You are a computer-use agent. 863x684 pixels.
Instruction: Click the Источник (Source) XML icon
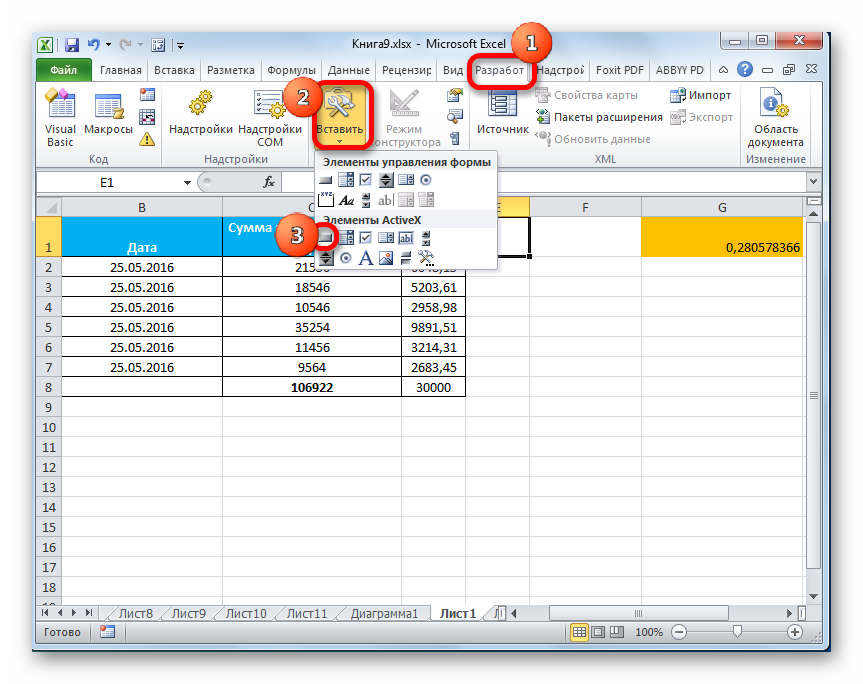pos(502,113)
